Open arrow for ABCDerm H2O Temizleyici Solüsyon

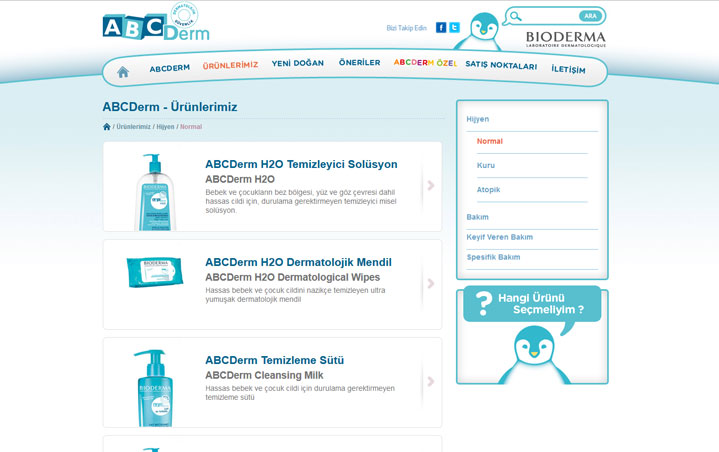point(431,185)
